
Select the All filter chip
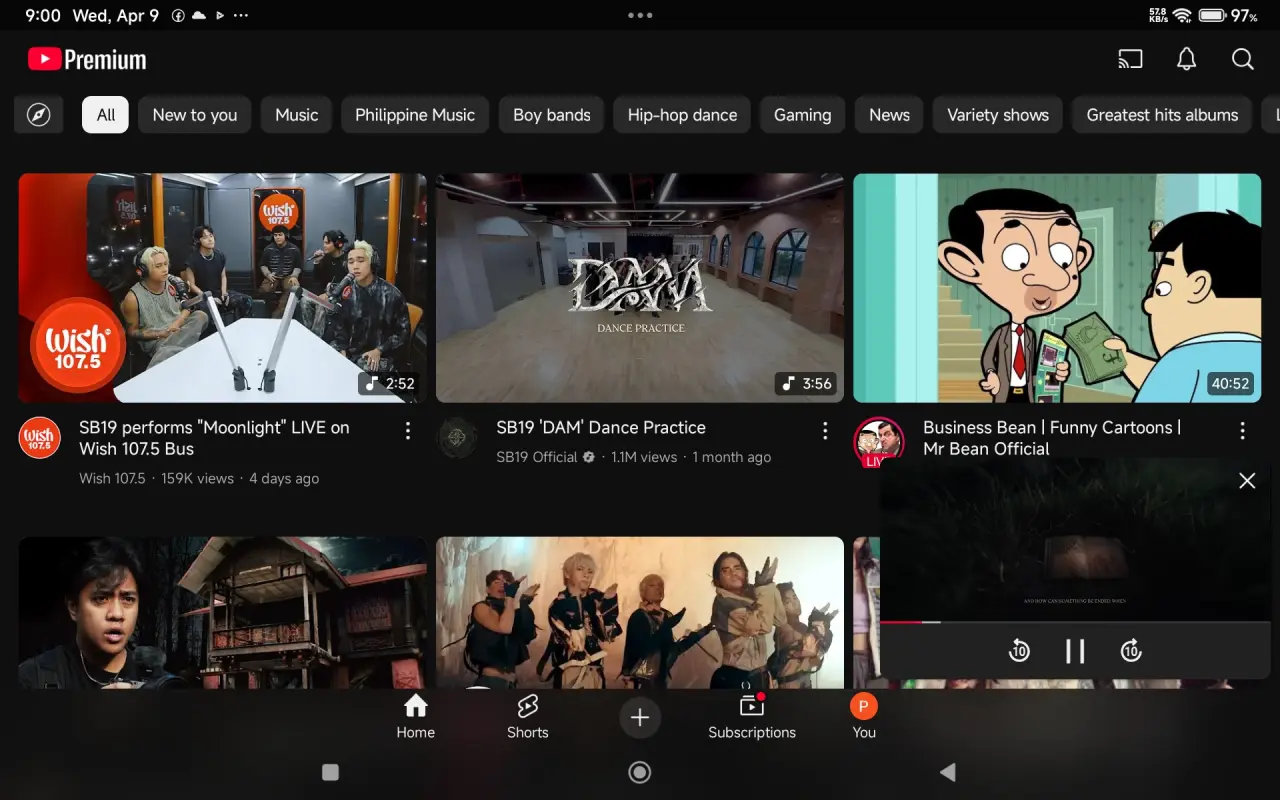pyautogui.click(x=106, y=115)
